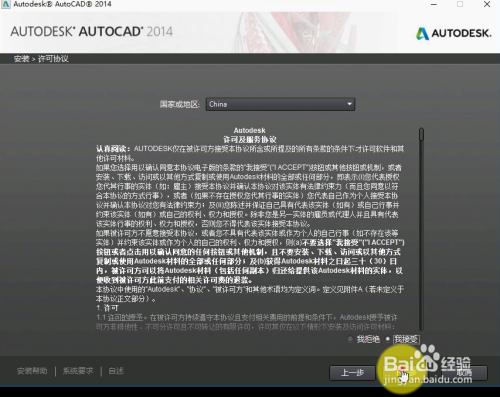The image size is (500, 397).
Task: Select the 我接受 (I accept) radio button
Action: (x=388, y=339)
